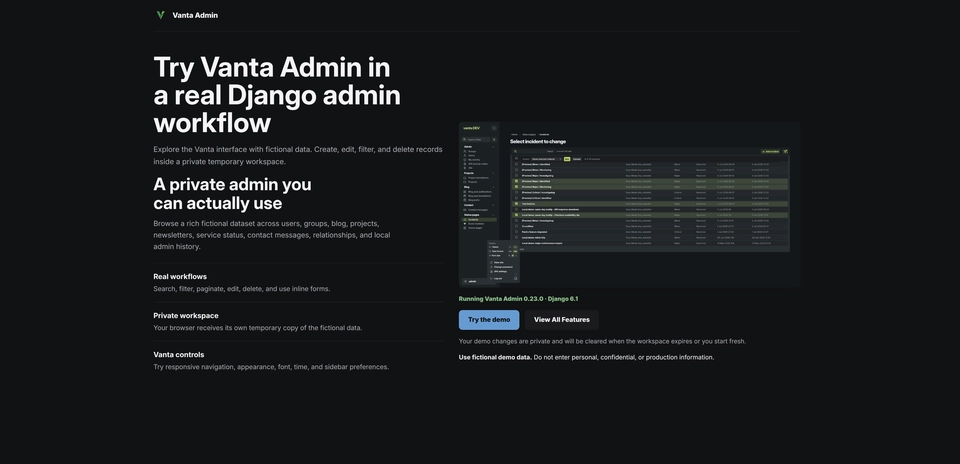The width and height of the screenshot is (960, 464).
Task: Open the Vanta Admin header title link
Action: pyautogui.click(x=195, y=15)
